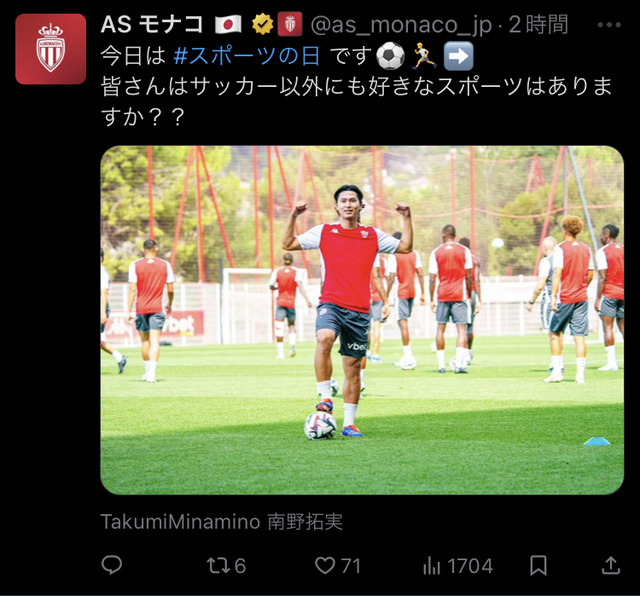The image size is (640, 596).
Task: Click the Monaco affiliate badge icon
Action: pos(290,24)
